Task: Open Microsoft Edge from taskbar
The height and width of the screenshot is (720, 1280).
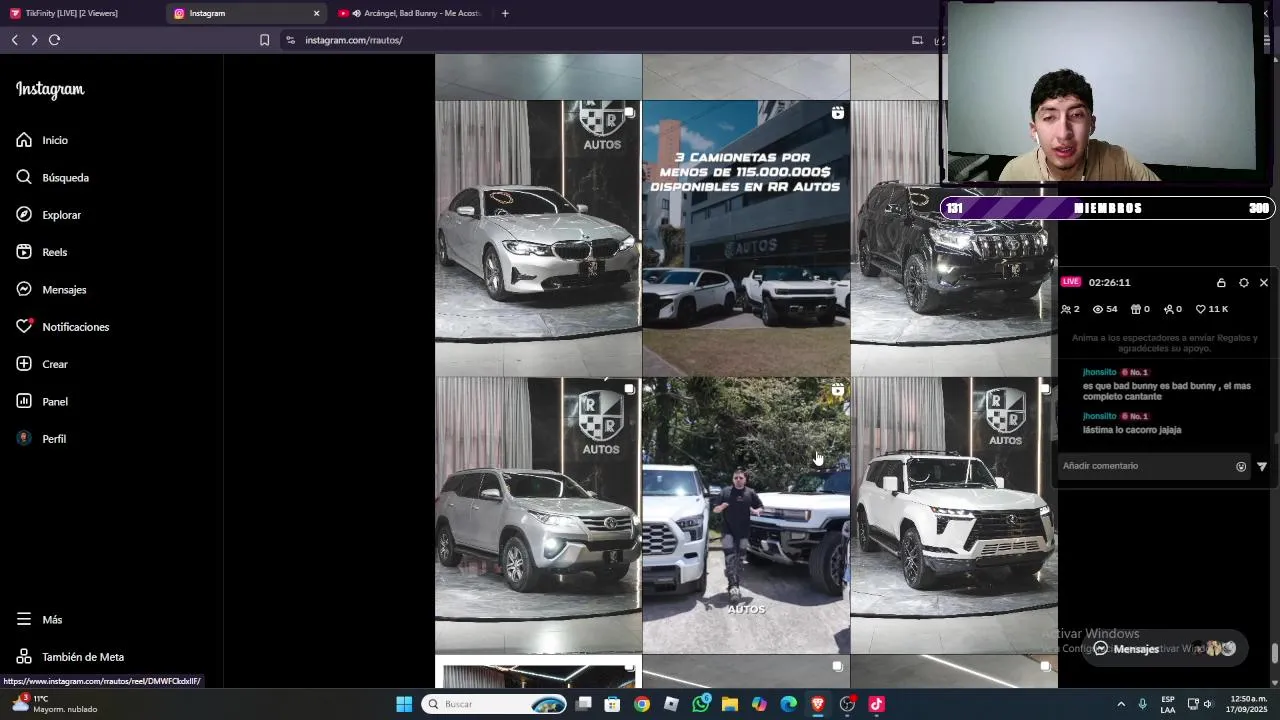Action: (x=789, y=704)
